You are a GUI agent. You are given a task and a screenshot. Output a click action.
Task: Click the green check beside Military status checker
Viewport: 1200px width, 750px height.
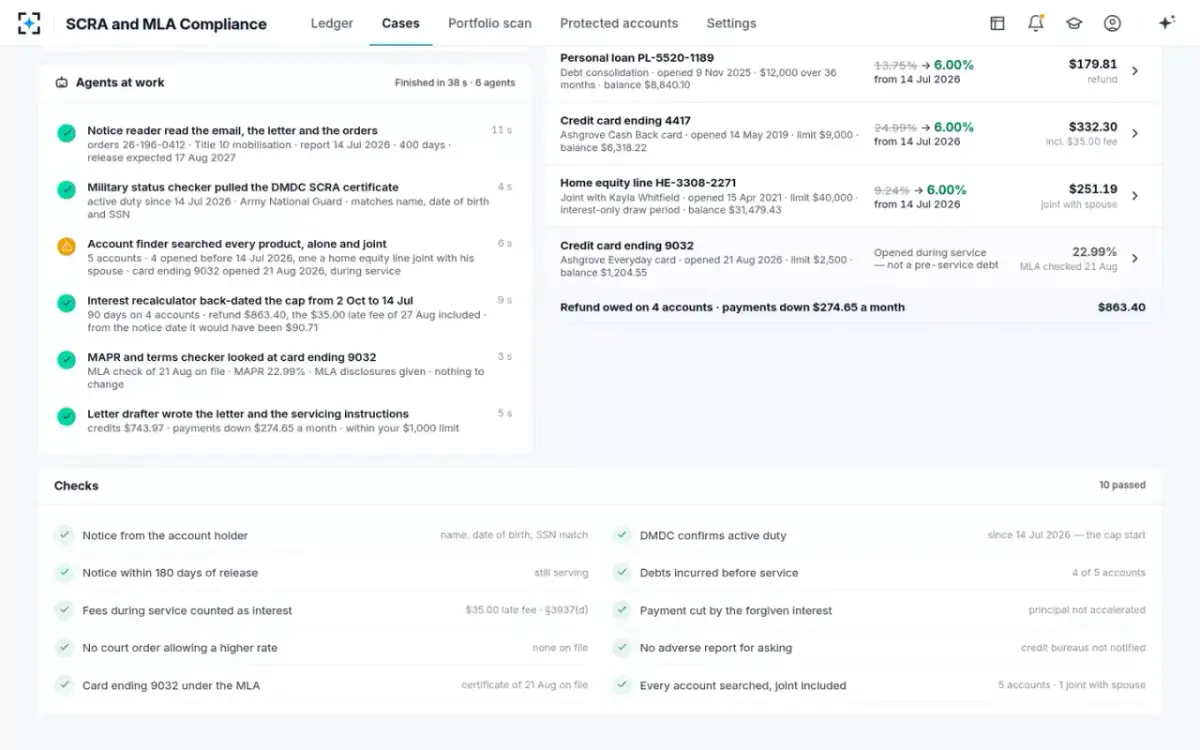point(66,189)
